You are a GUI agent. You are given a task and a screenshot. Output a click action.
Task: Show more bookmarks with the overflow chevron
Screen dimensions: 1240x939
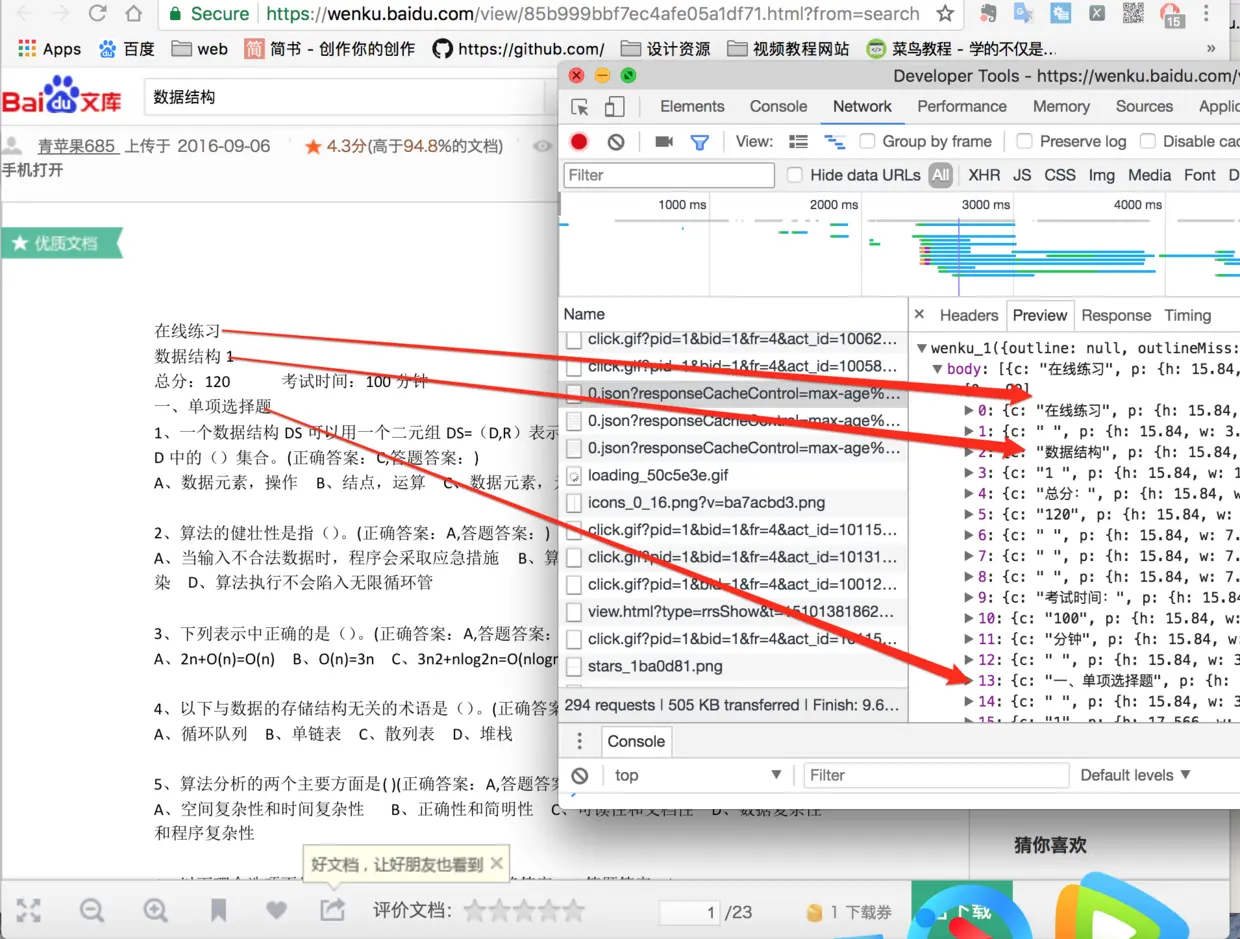[x=1211, y=48]
